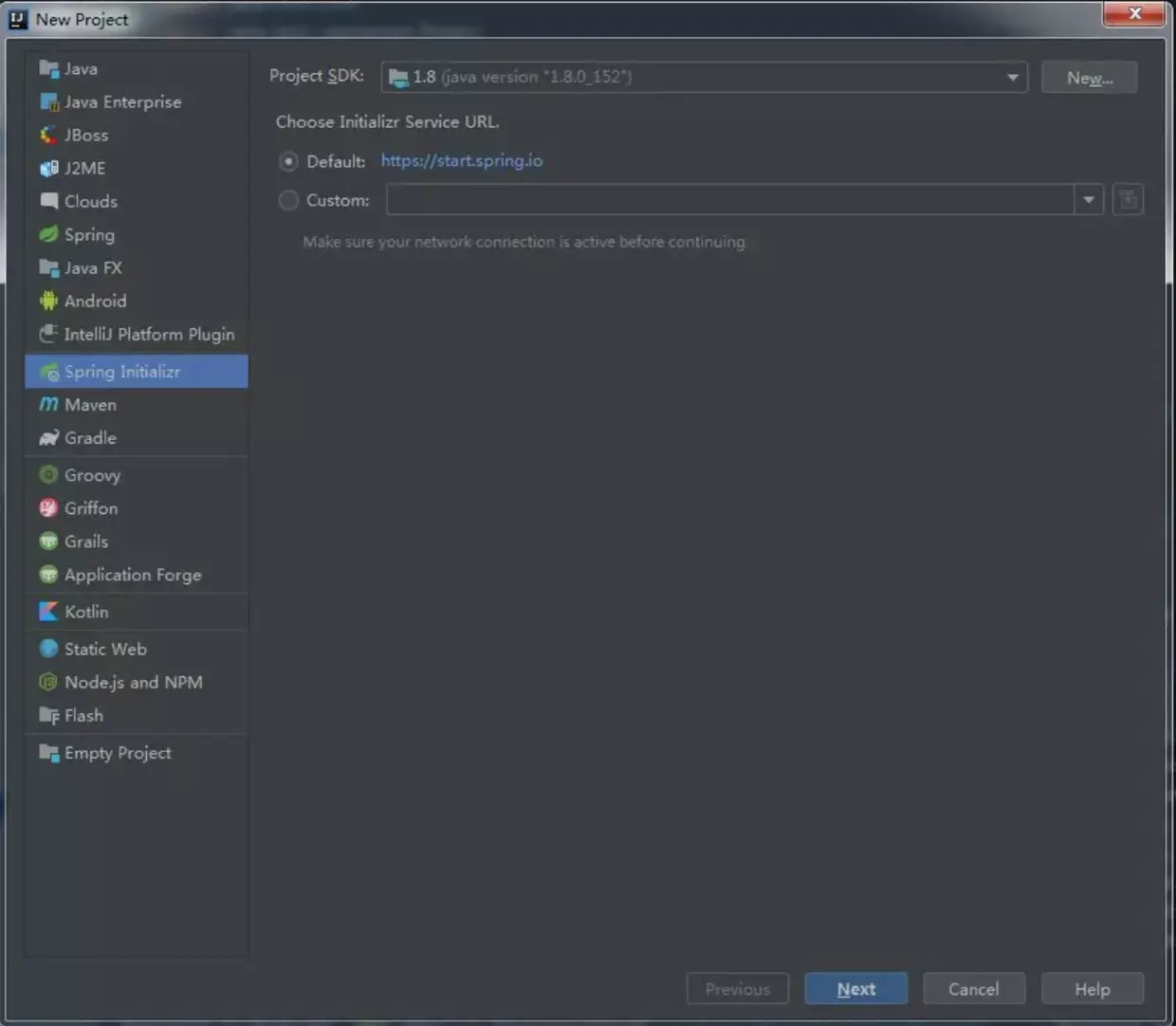
Task: Select Java FX label in the list
Action: tap(93, 267)
